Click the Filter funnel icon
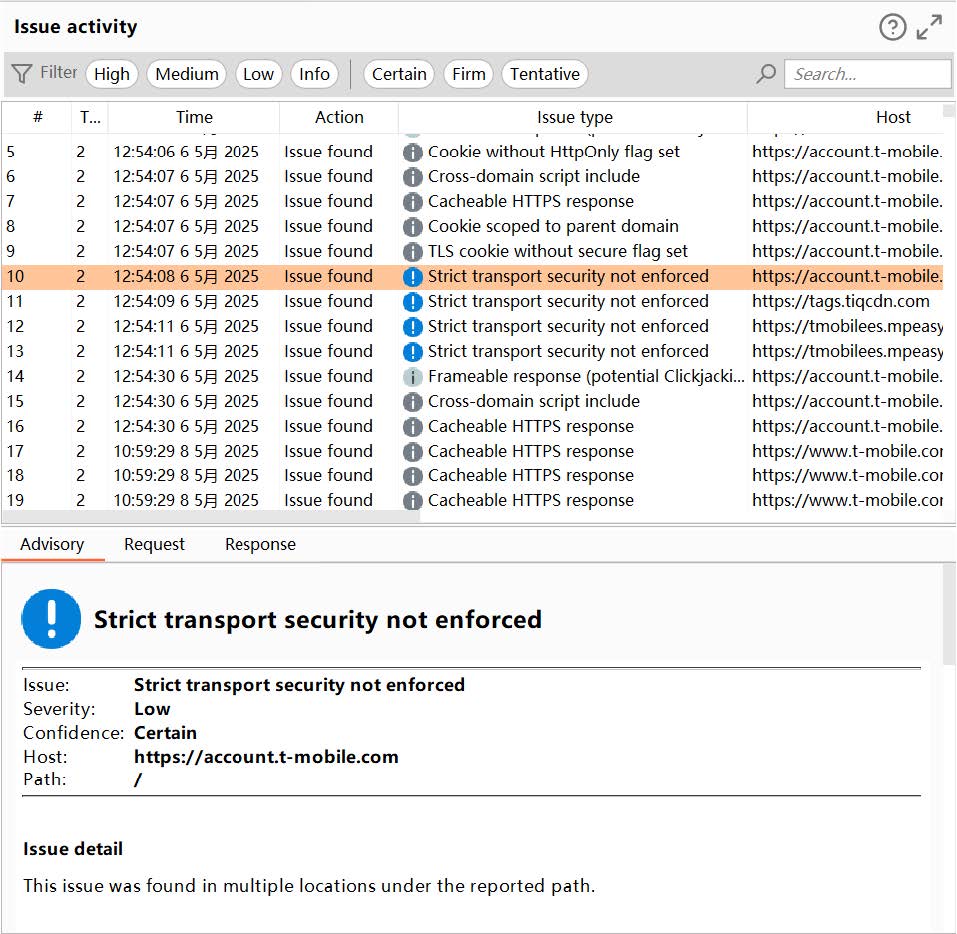The width and height of the screenshot is (957, 934). (x=22, y=74)
